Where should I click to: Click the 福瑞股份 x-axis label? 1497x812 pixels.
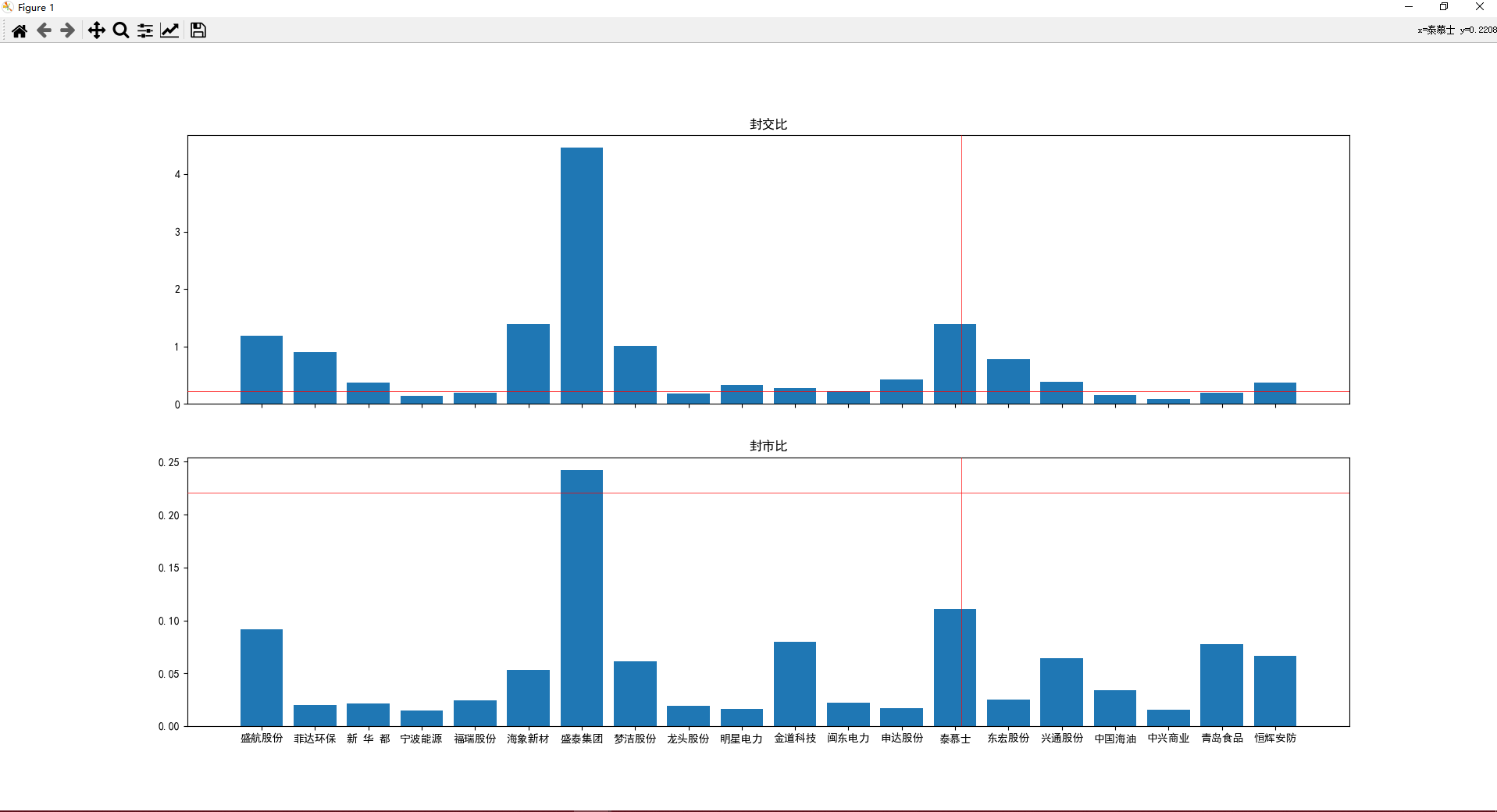pos(475,738)
